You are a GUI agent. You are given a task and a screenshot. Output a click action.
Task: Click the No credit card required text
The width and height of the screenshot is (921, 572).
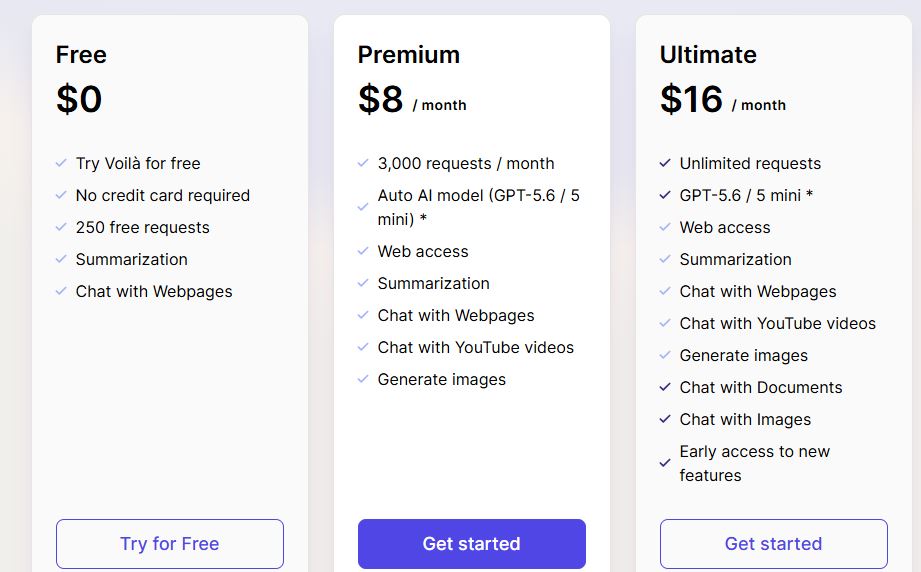coord(163,195)
